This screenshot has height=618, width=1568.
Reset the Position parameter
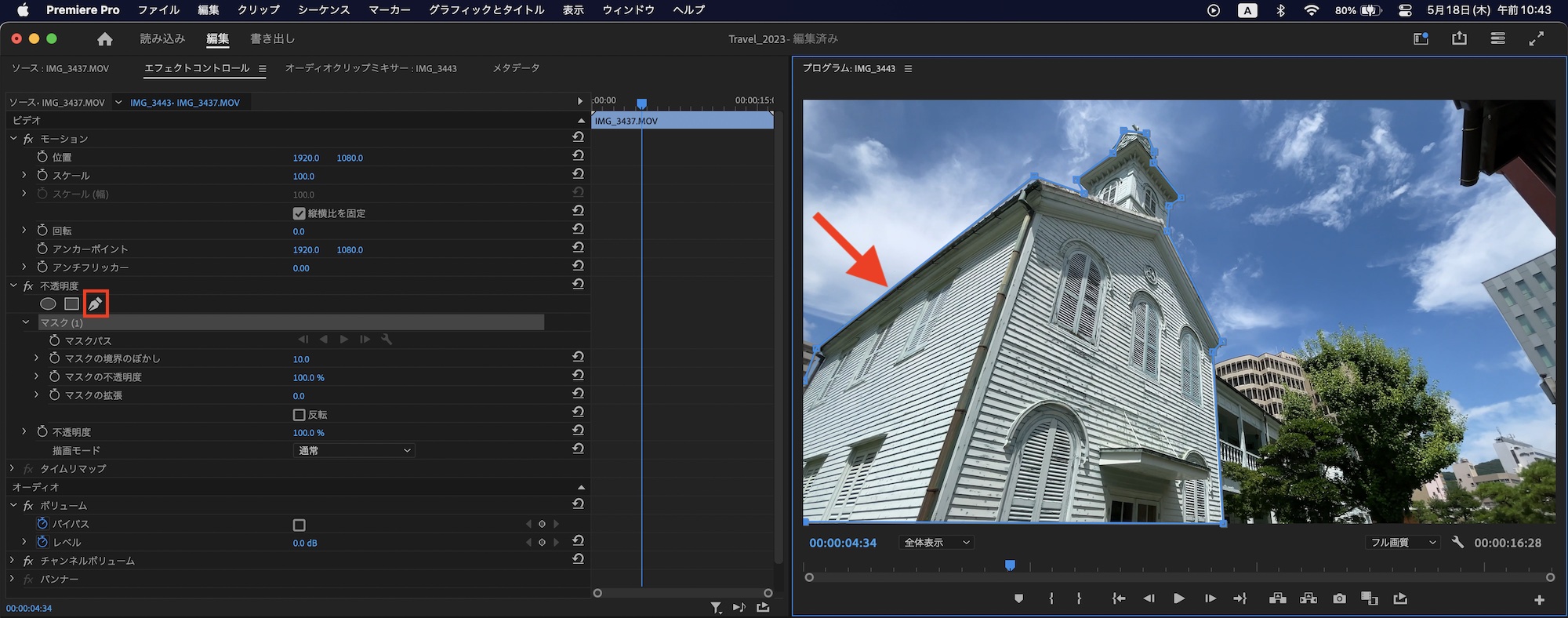(x=578, y=156)
